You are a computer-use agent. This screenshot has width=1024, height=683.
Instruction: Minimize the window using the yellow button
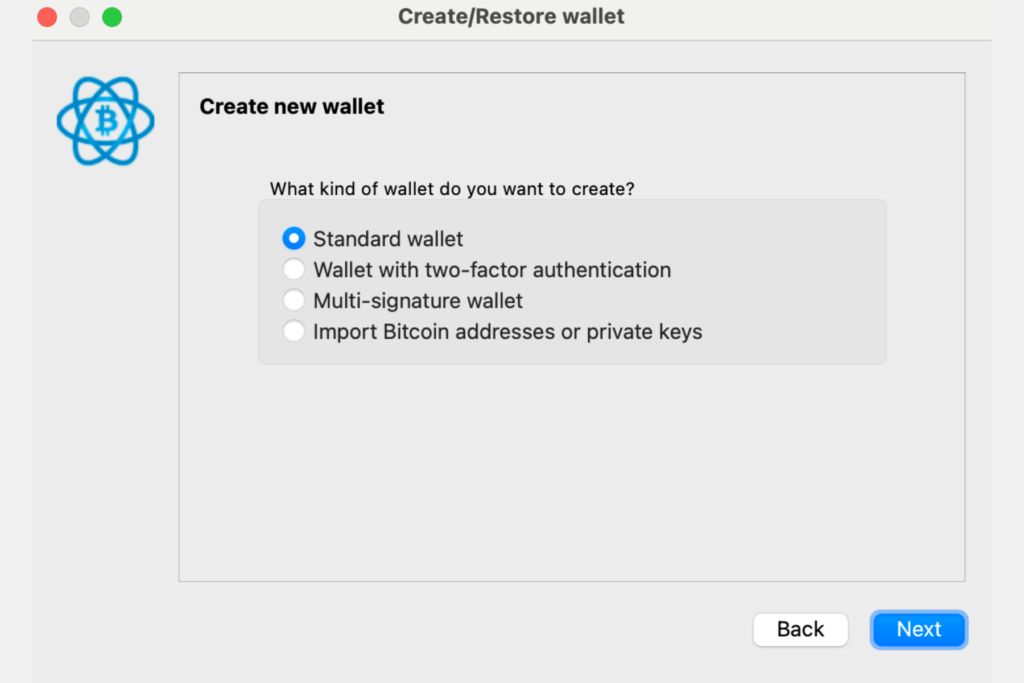coord(79,17)
